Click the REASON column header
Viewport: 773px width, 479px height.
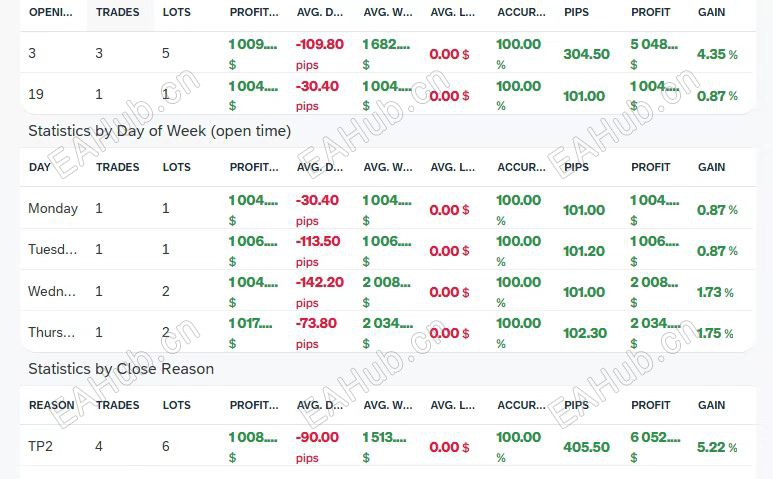click(x=51, y=405)
